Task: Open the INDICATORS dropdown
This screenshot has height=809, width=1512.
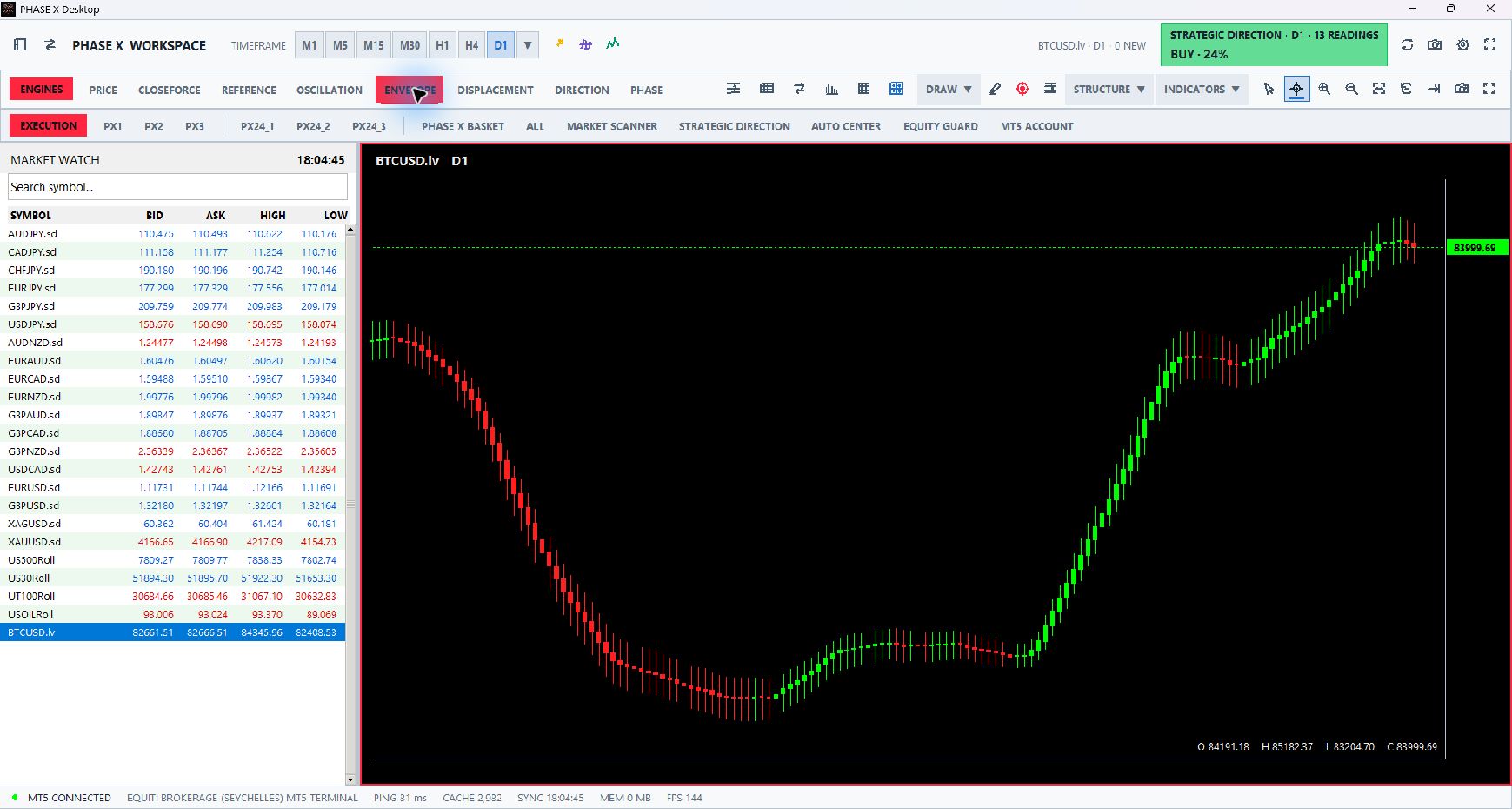Action: (1202, 89)
